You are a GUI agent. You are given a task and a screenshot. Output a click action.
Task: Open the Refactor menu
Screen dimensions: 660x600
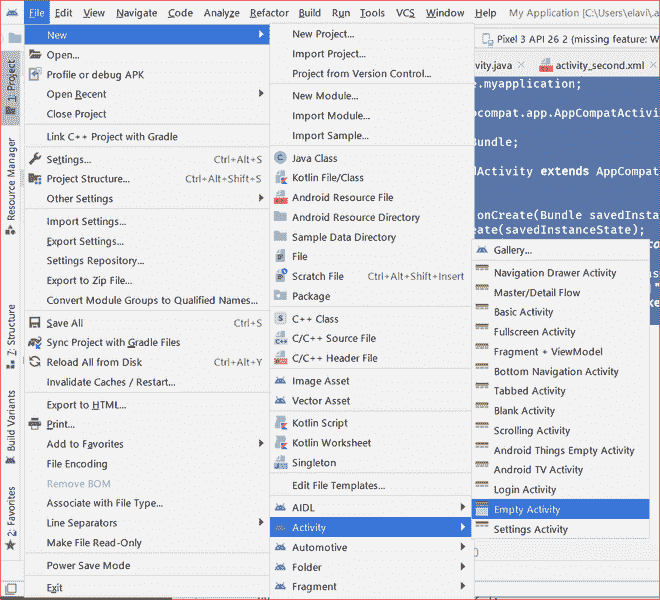pos(269,13)
